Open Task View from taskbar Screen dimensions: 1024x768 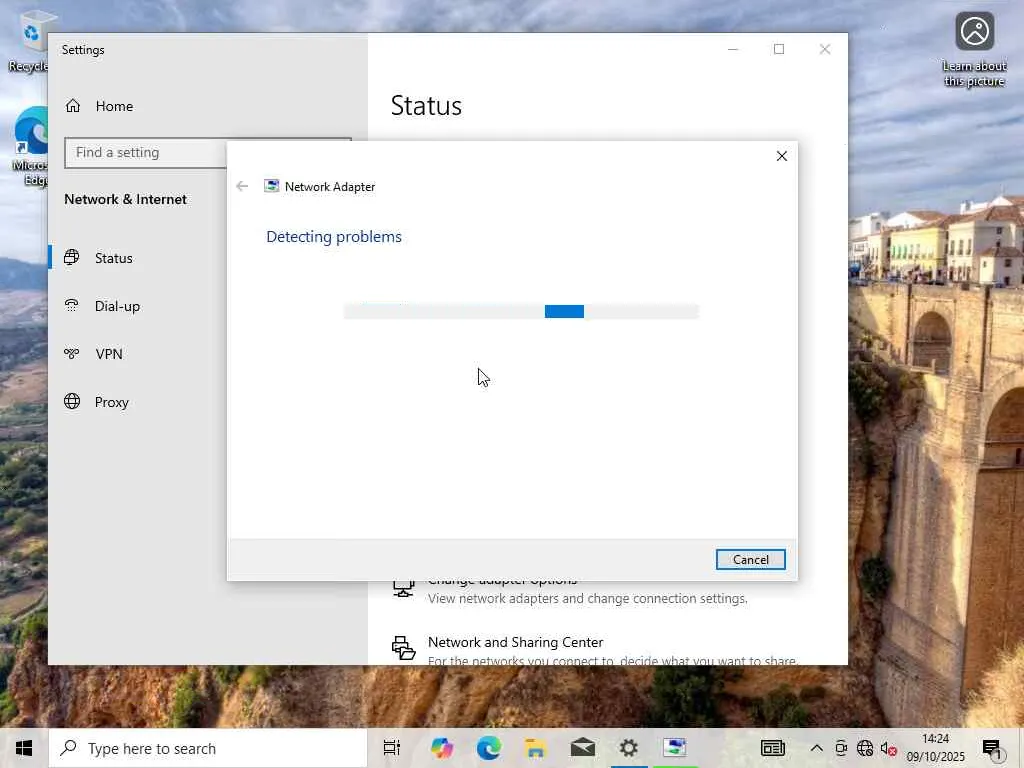coord(392,748)
